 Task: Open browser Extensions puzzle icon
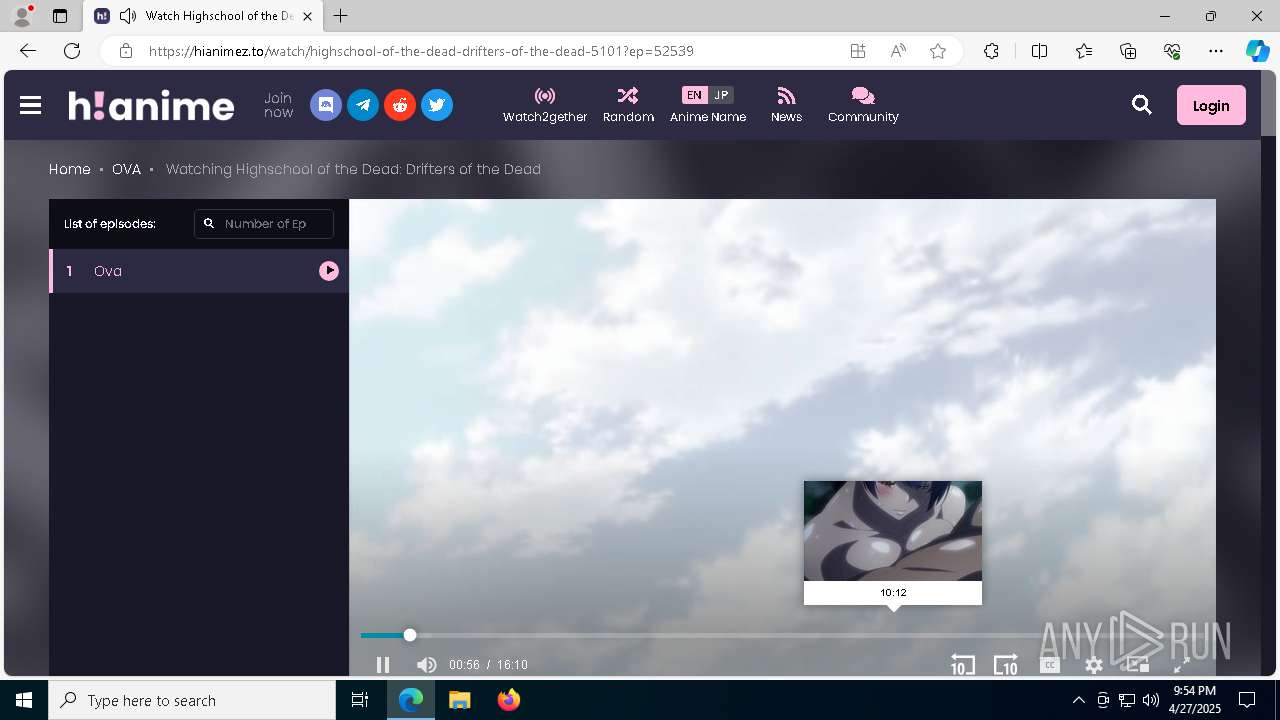pos(991,51)
